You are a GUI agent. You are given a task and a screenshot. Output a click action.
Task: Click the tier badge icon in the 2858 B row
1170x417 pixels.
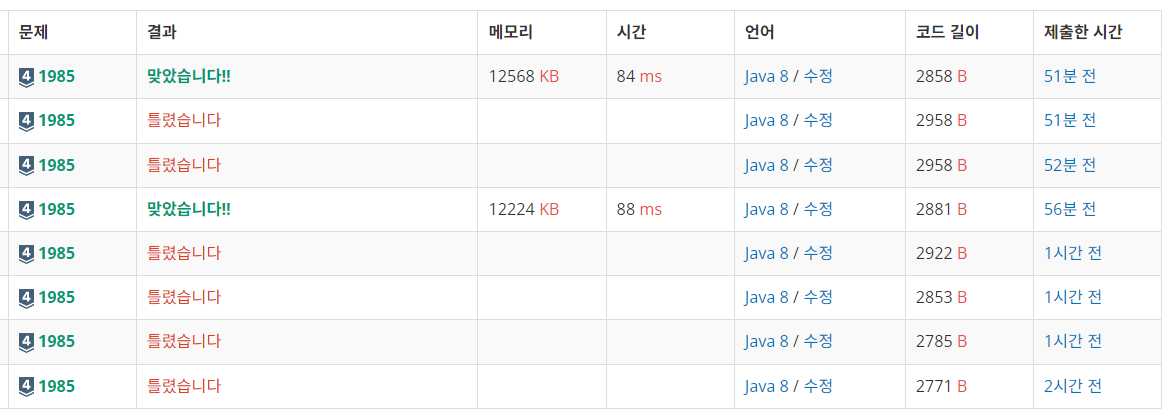[x=27, y=77]
